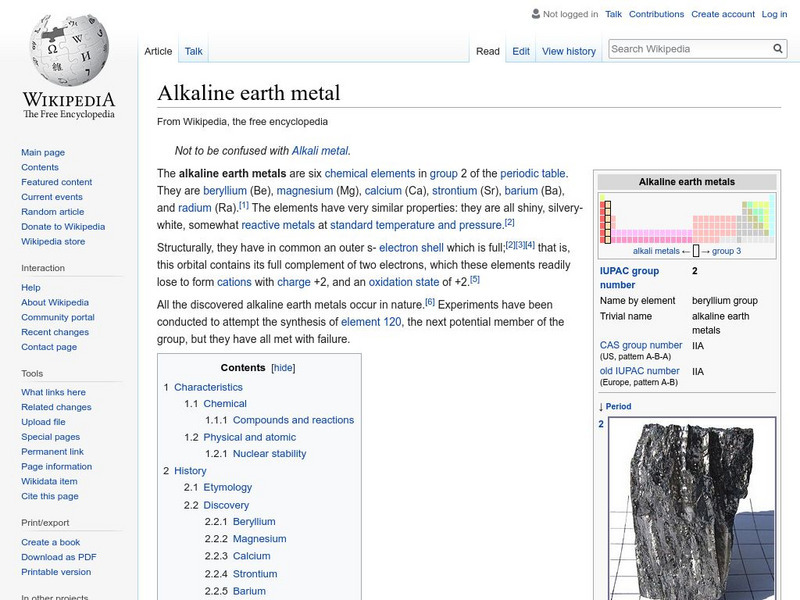Screen dimensions: 800x600
Task: Go to 2.2 Discovery section in Contents
Action: [x=226, y=505]
